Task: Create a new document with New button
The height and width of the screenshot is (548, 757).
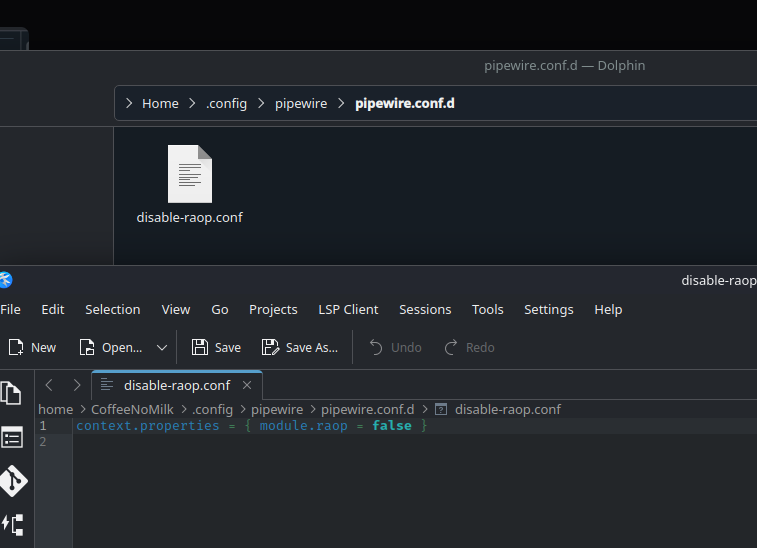Action: point(32,347)
